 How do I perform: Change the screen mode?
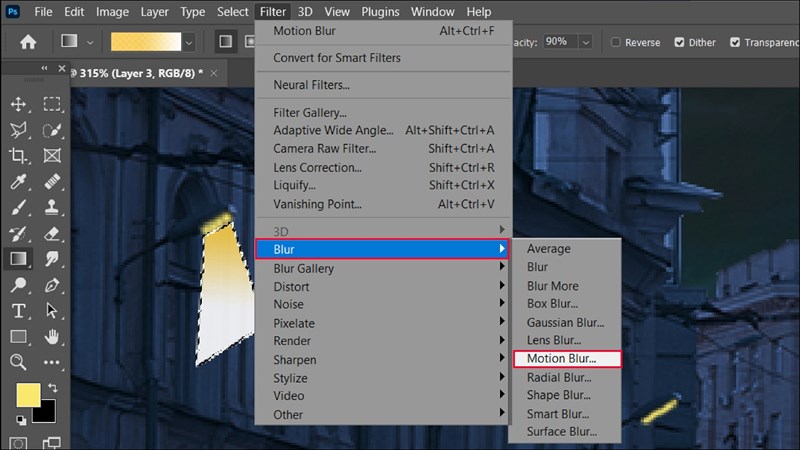(52, 443)
